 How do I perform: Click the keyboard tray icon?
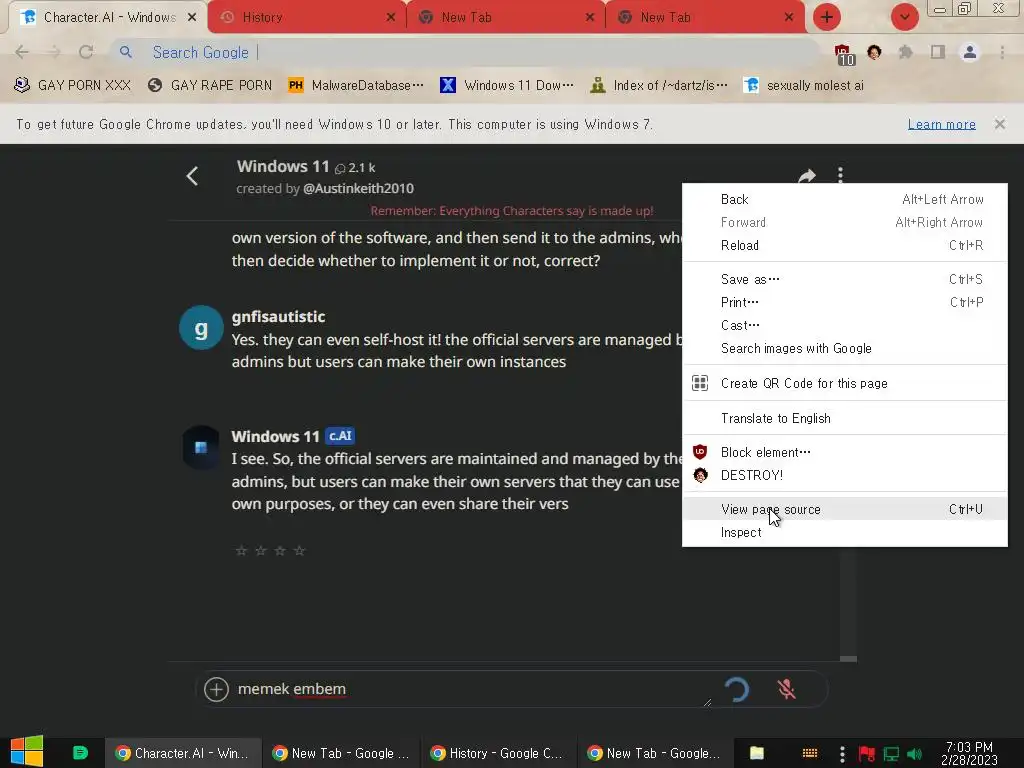tap(810, 753)
